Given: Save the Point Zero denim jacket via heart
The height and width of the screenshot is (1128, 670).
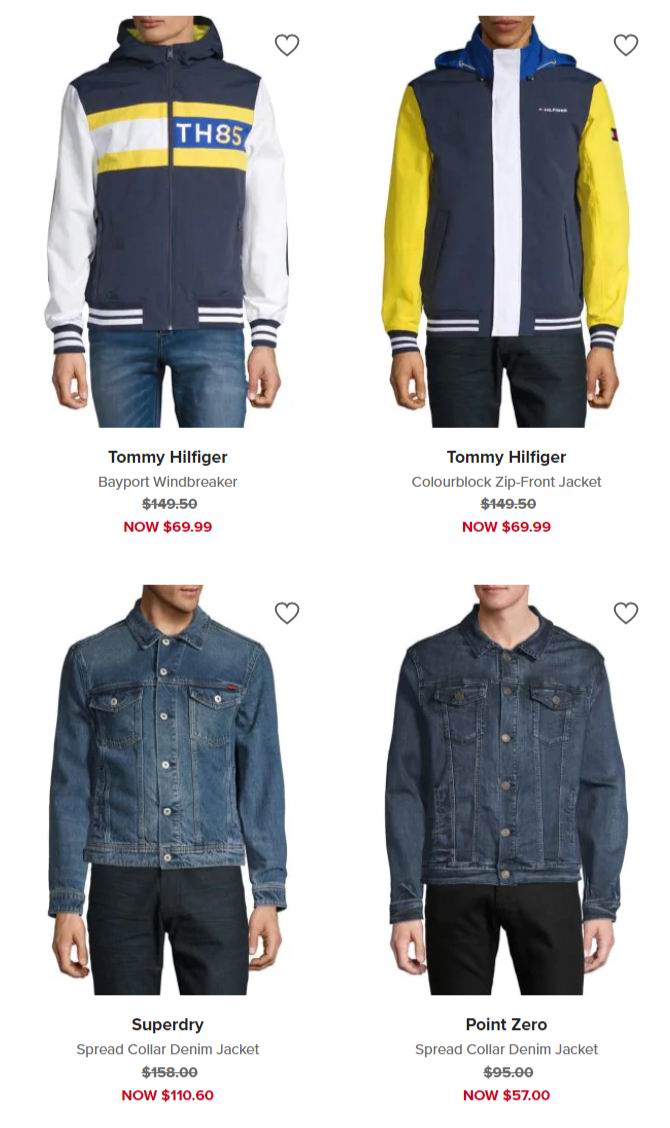Looking at the screenshot, I should click(625, 613).
